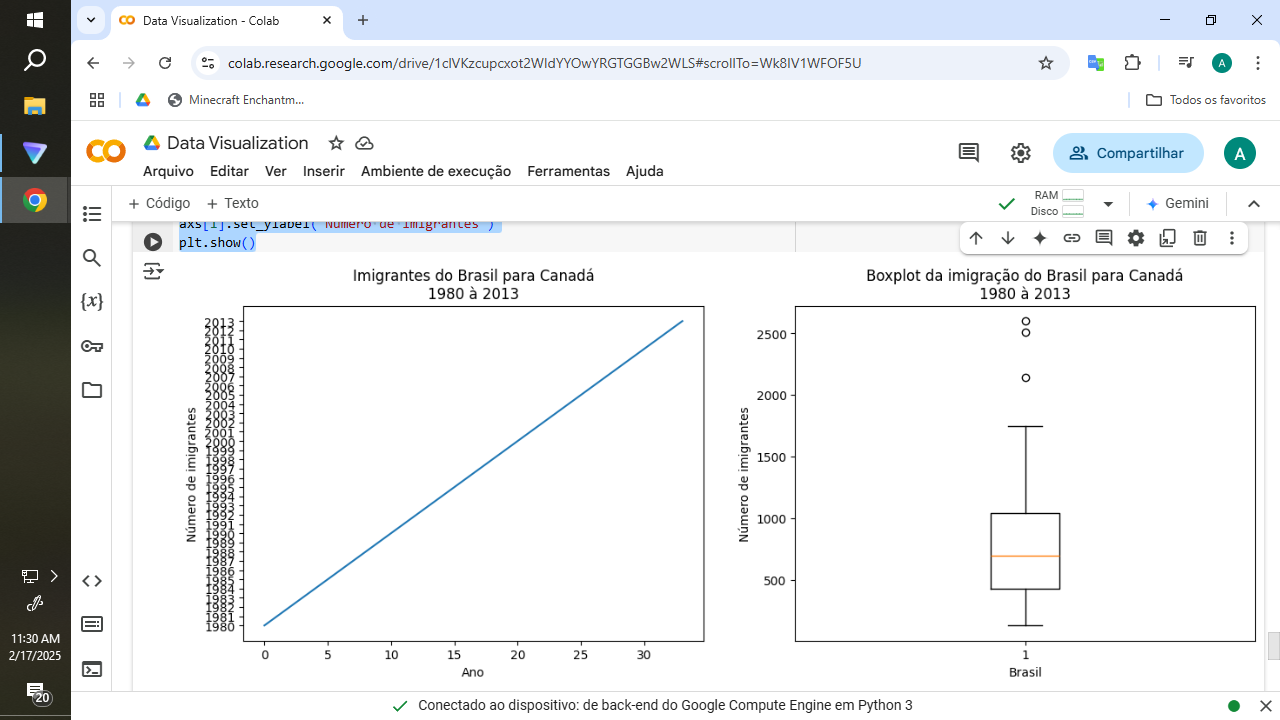The height and width of the screenshot is (720, 1280).
Task: Click the Compartilhar share button
Action: coord(1128,153)
